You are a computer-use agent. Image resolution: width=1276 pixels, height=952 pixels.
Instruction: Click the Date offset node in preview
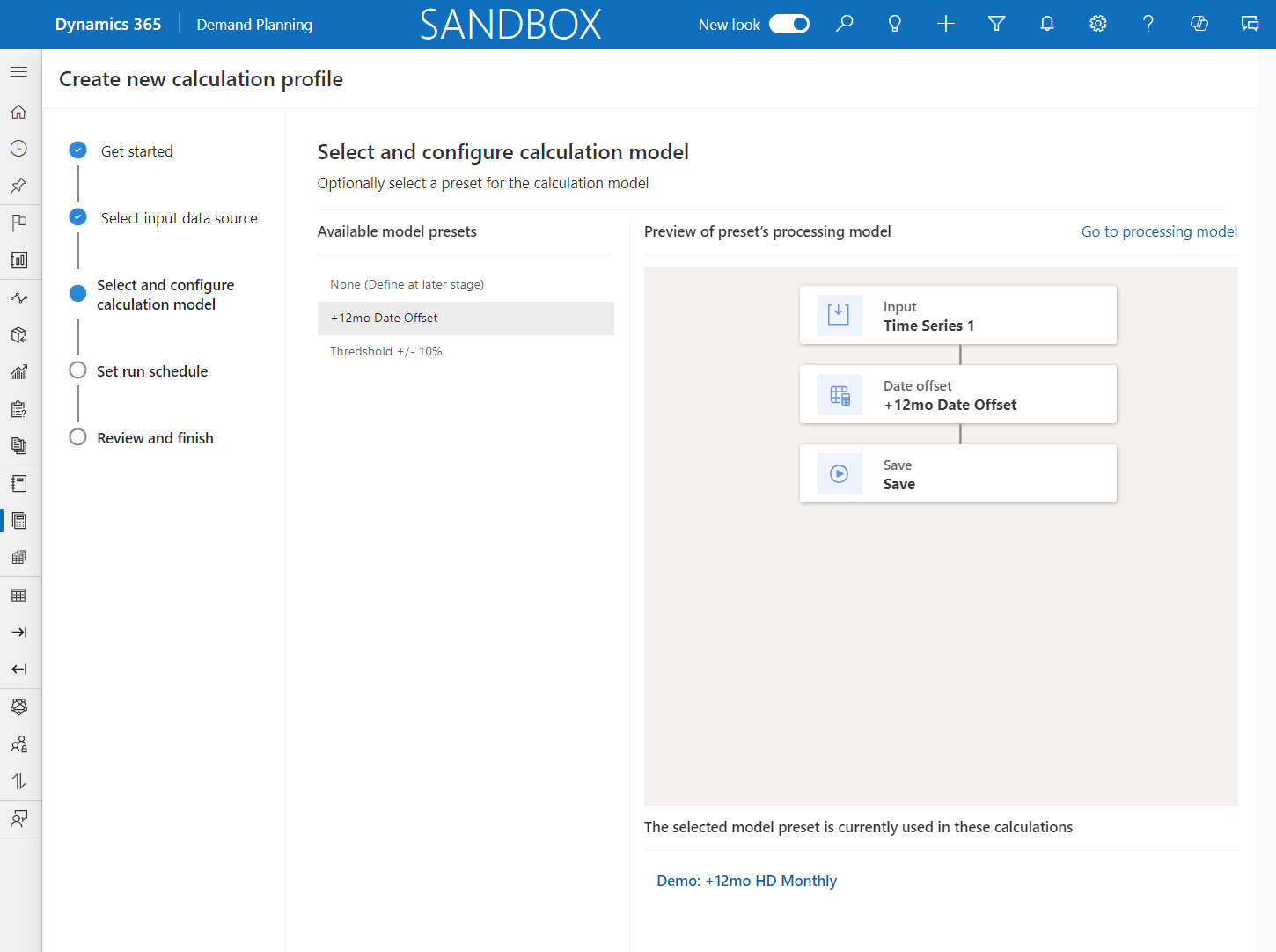[x=958, y=394]
